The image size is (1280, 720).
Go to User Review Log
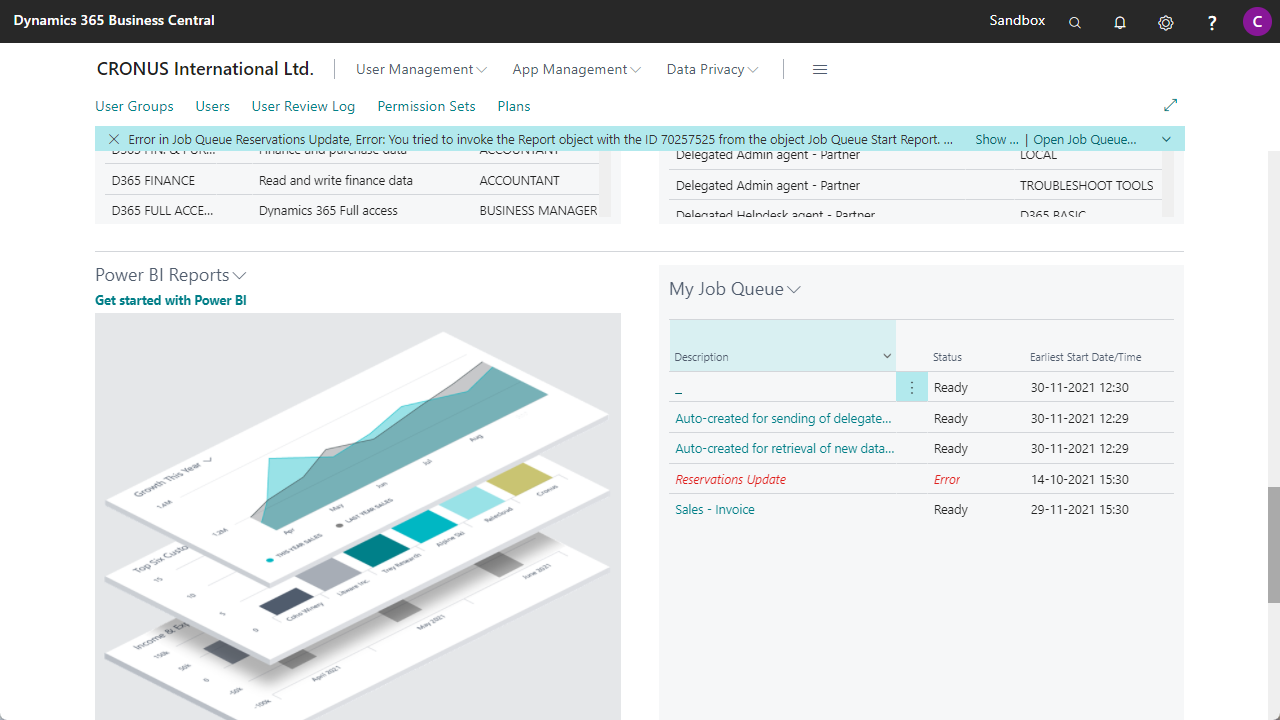point(303,106)
